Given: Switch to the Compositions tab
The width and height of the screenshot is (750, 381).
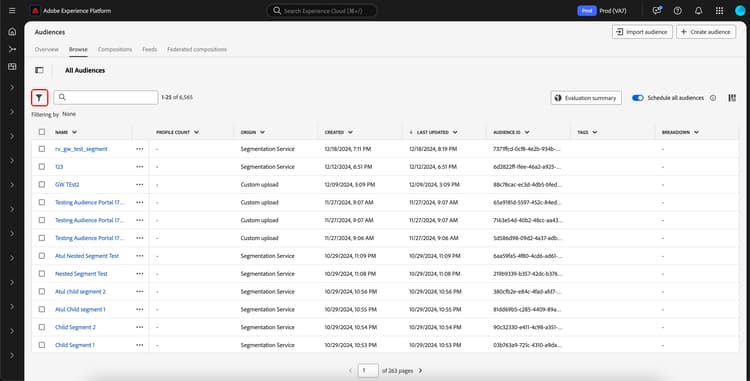Looking at the screenshot, I should (115, 49).
